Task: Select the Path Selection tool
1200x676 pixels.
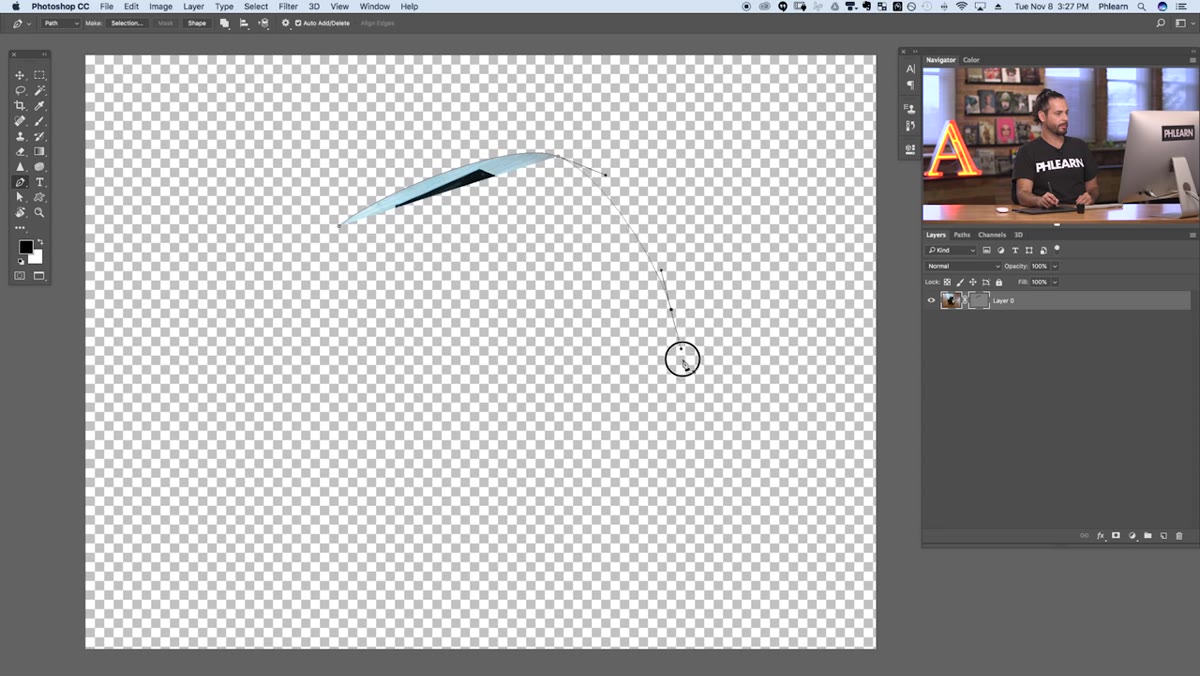Action: pos(20,198)
